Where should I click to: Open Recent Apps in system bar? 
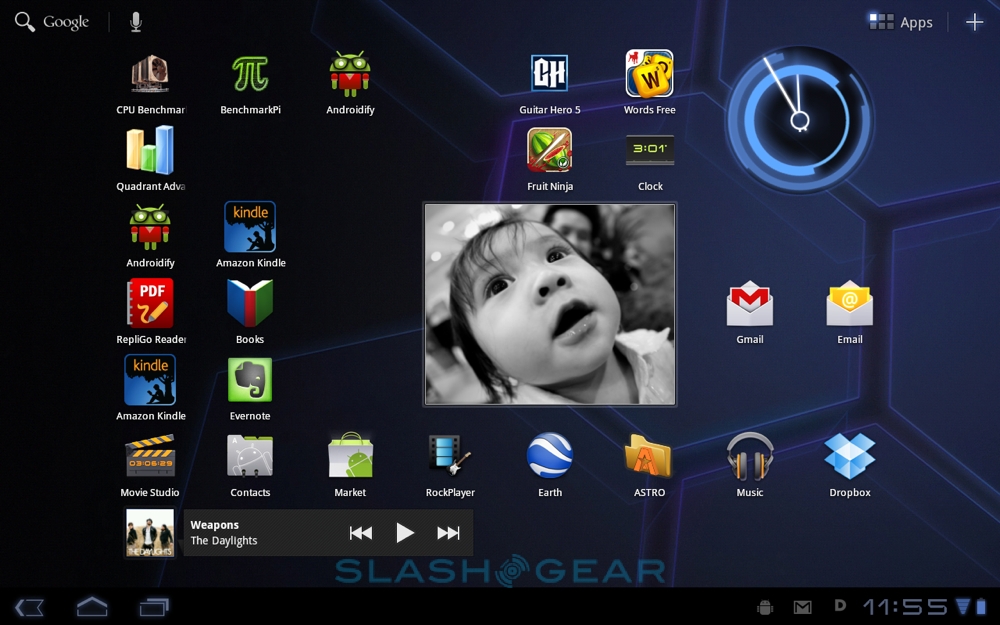[154, 607]
